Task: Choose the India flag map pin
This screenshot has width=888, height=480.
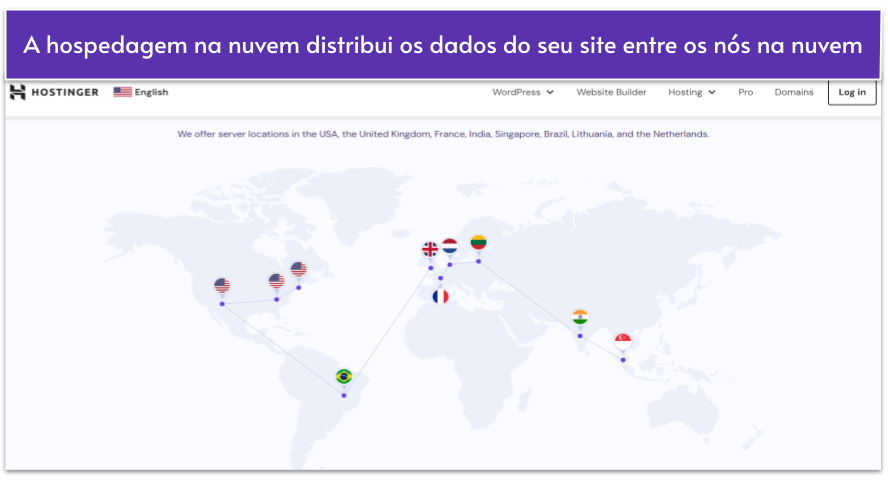Action: 580,317
